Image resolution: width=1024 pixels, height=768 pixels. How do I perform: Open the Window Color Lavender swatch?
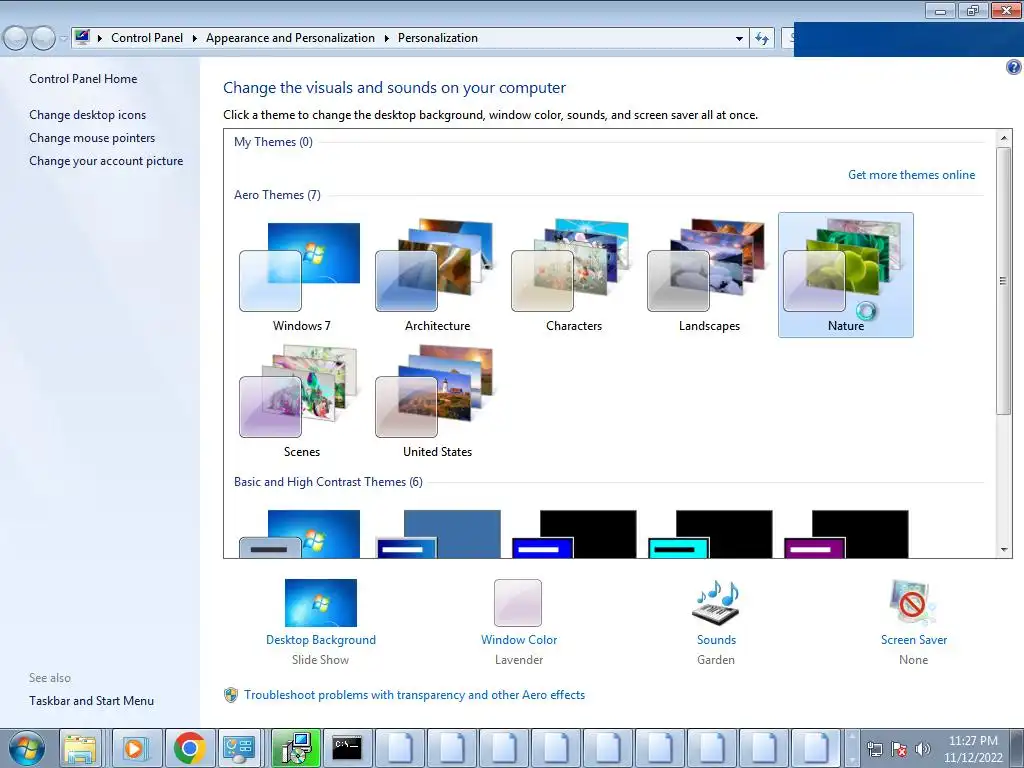tap(518, 603)
